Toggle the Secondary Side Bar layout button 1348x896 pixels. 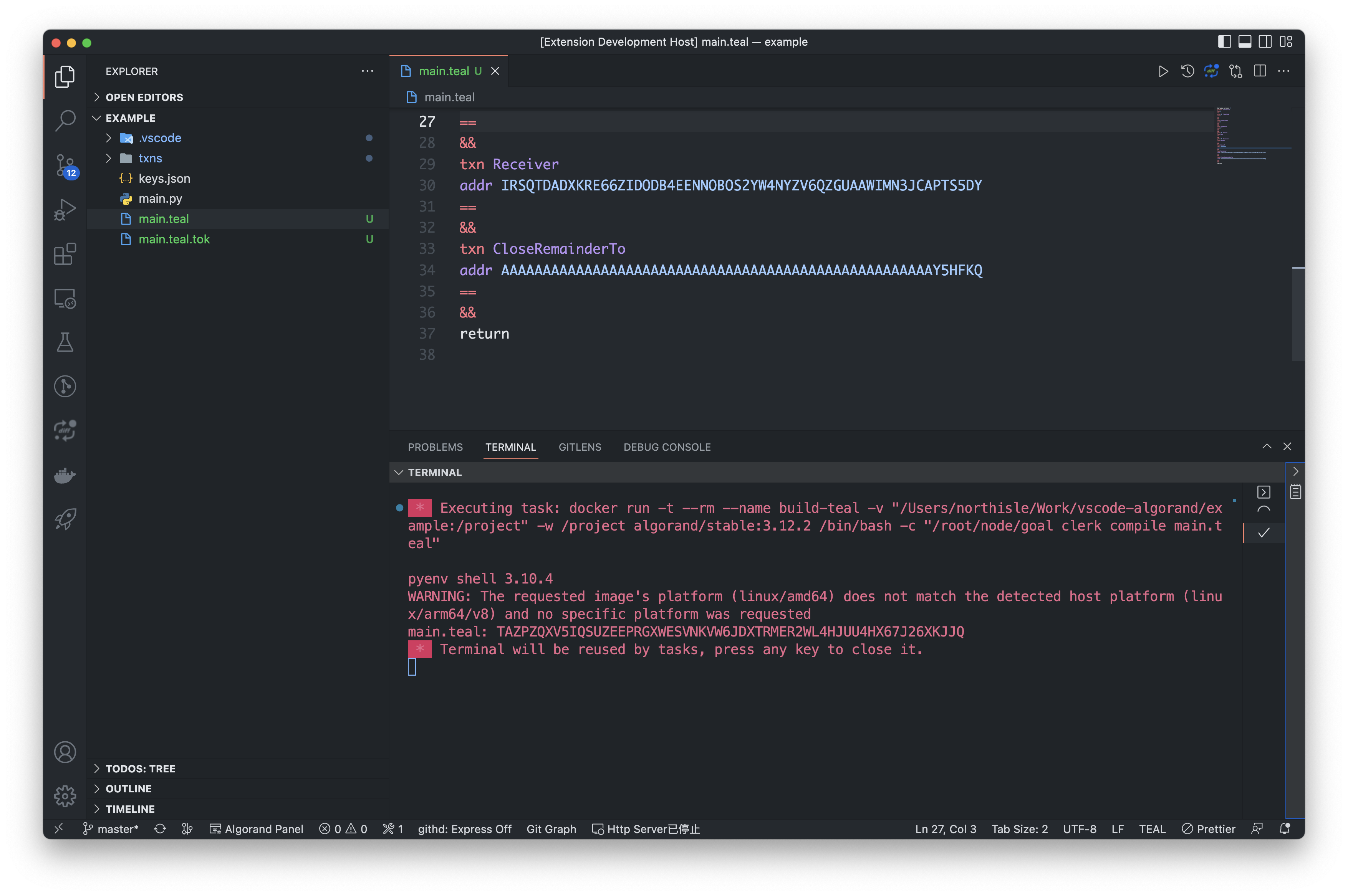point(1265,42)
